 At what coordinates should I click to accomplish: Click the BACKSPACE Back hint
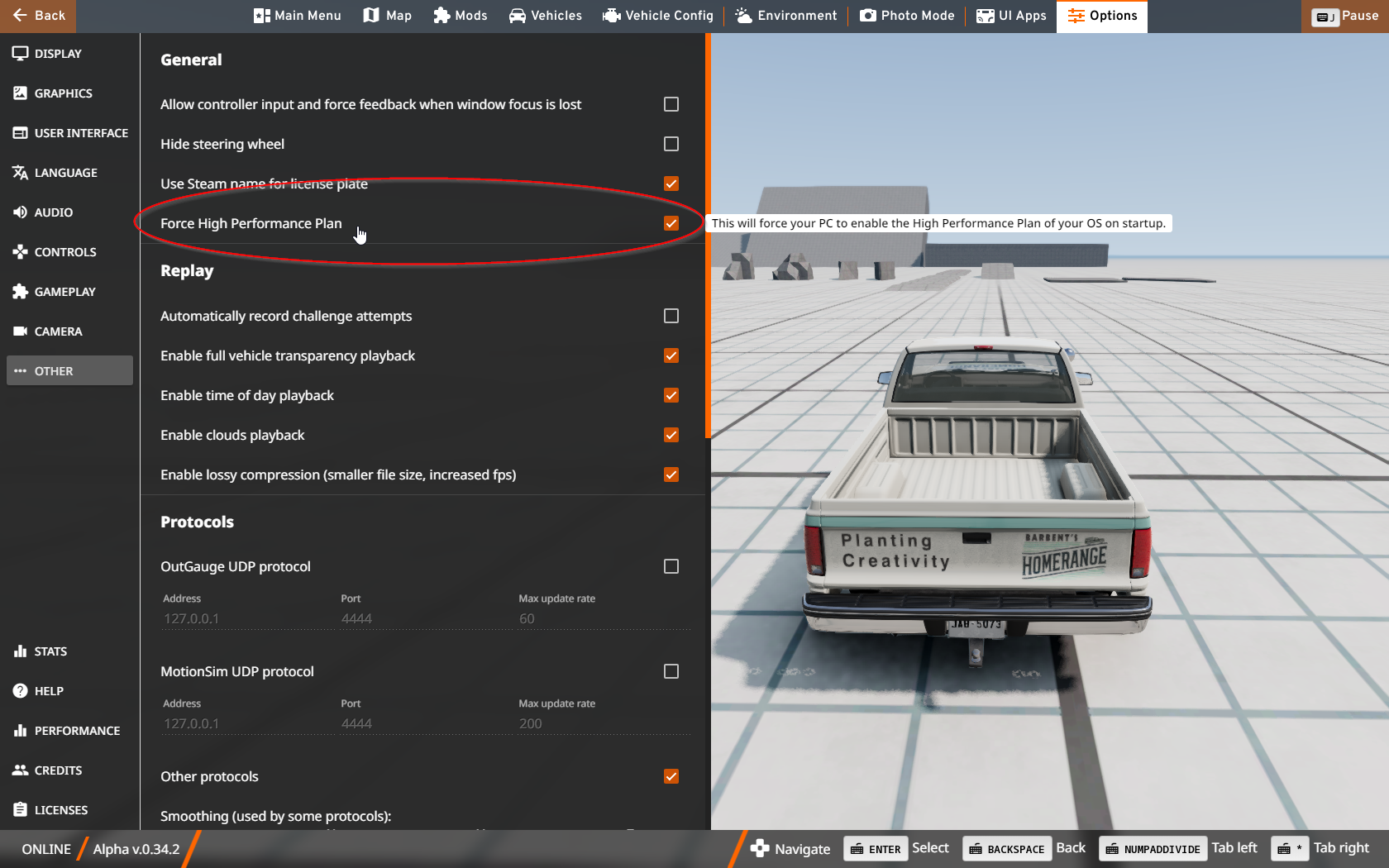(x=1024, y=849)
